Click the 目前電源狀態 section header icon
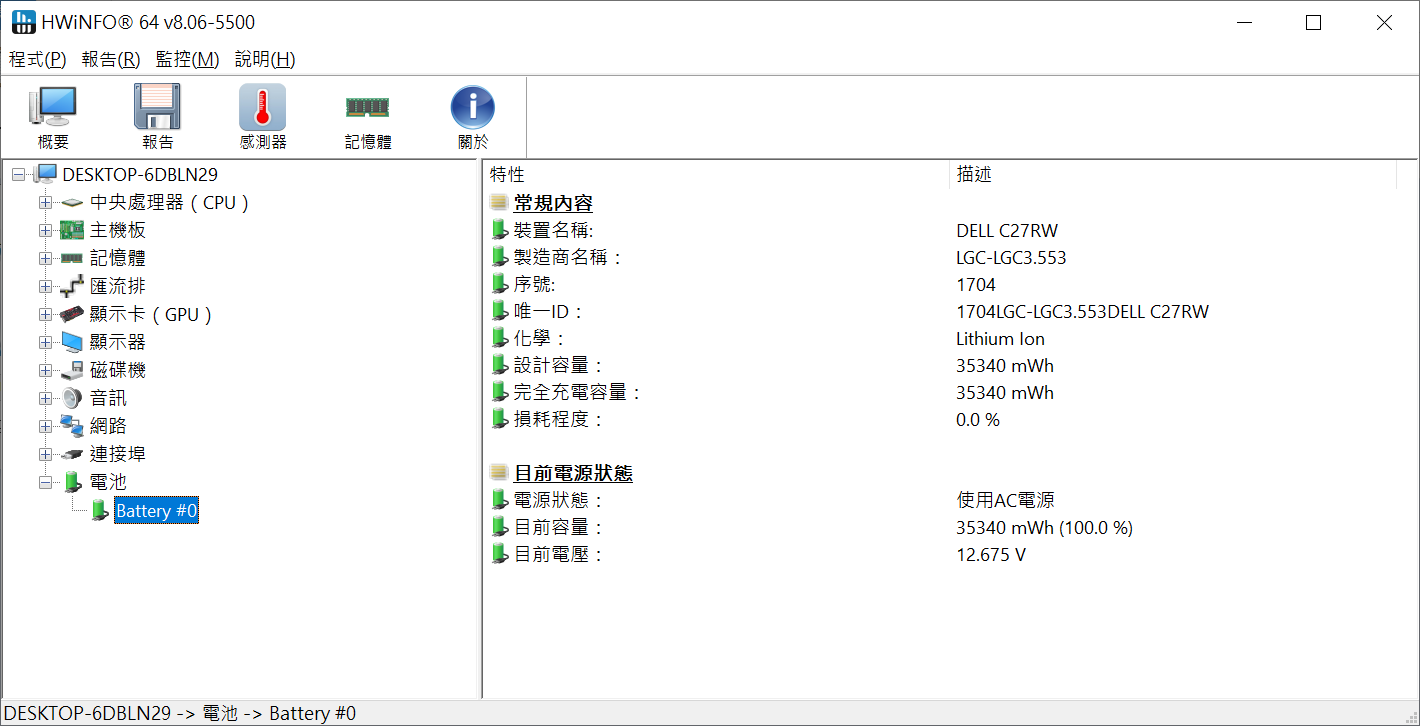 coord(499,473)
